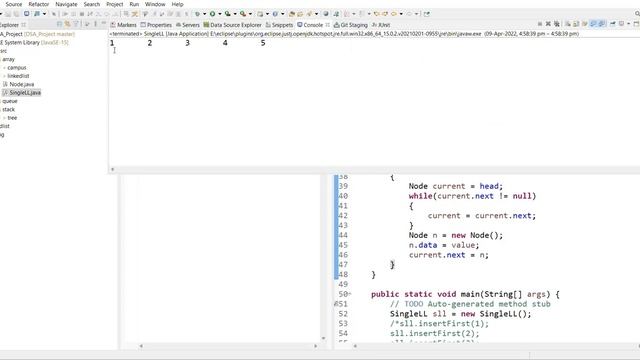
Task: Open the Refactor menu
Action: (39, 4)
